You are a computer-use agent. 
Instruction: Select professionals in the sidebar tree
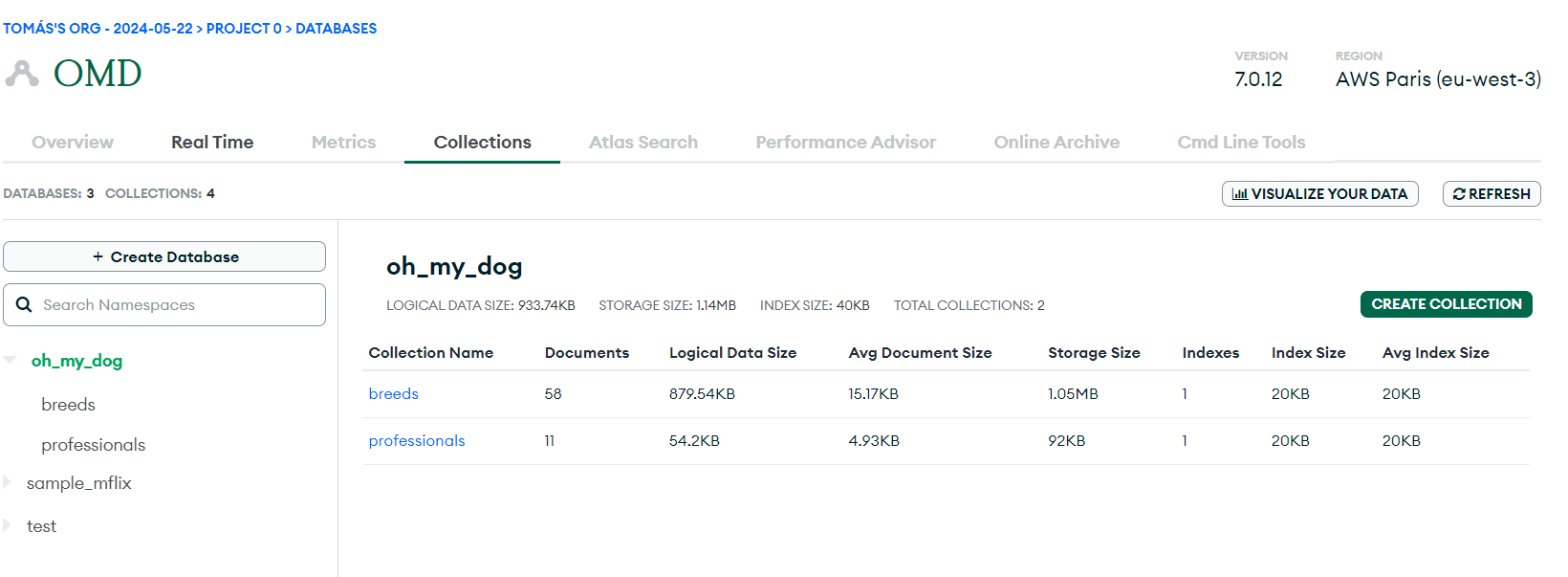[94, 445]
